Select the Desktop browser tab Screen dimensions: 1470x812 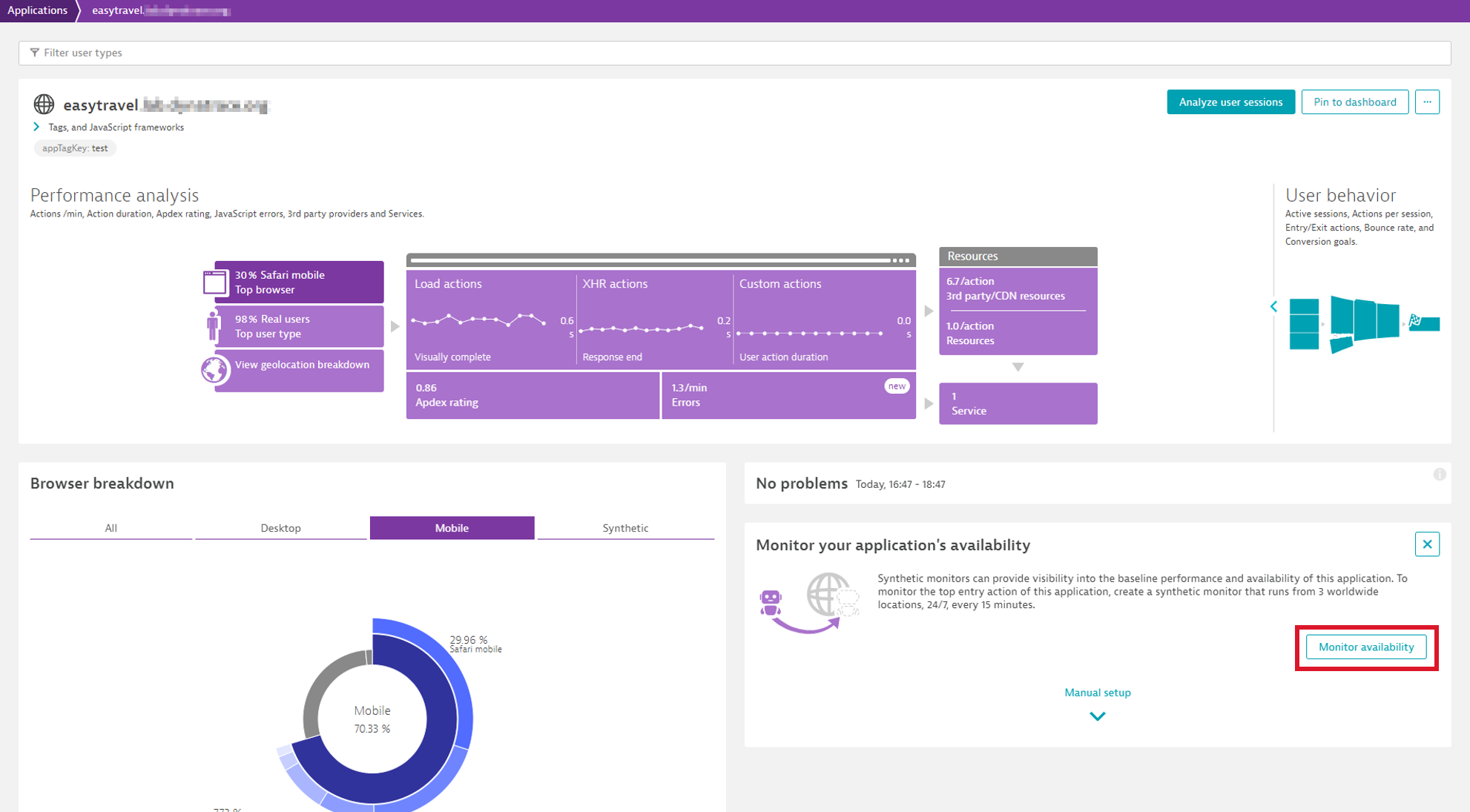[x=280, y=527]
